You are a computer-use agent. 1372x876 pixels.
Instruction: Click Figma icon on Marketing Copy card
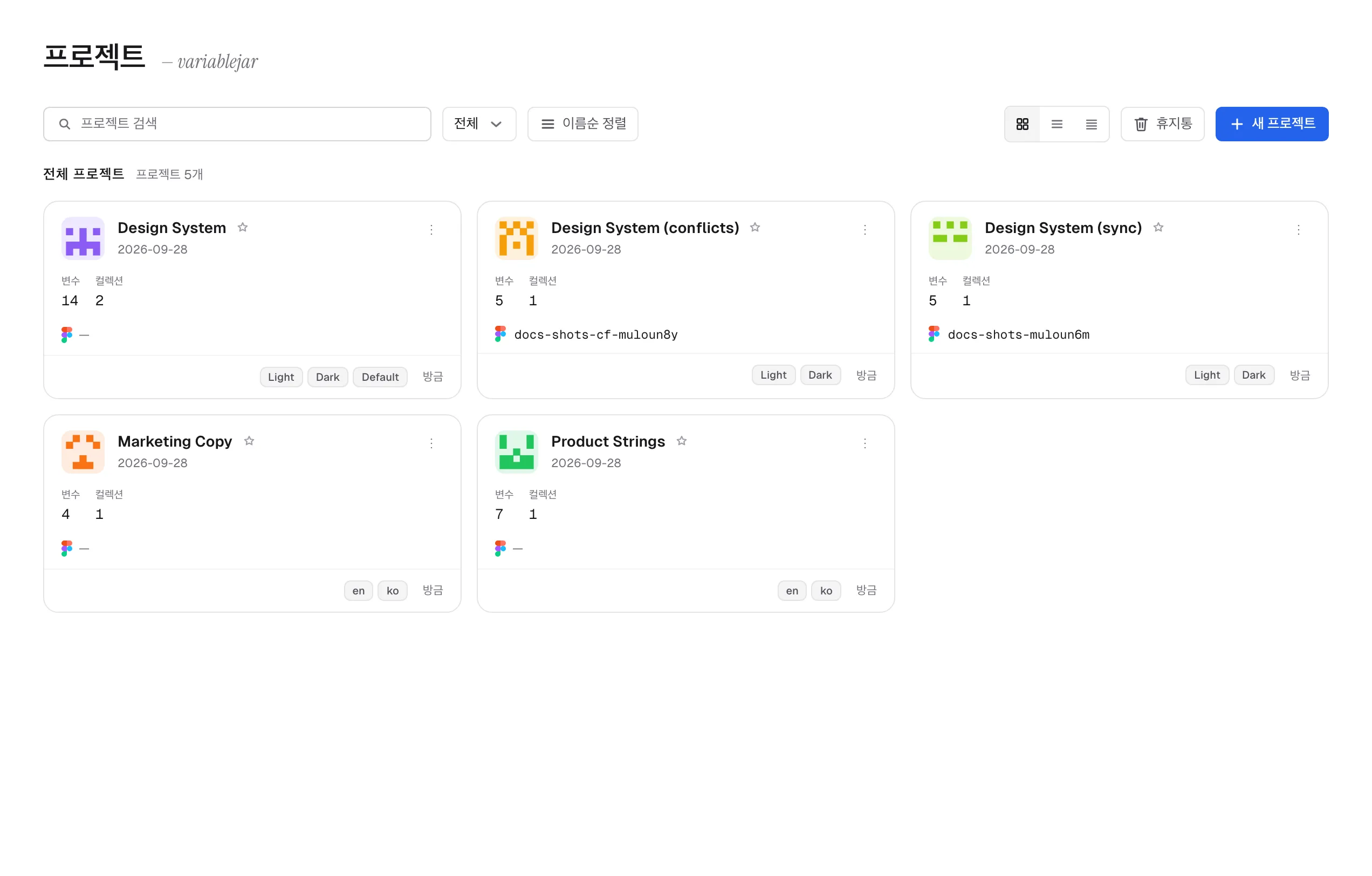[x=67, y=548]
